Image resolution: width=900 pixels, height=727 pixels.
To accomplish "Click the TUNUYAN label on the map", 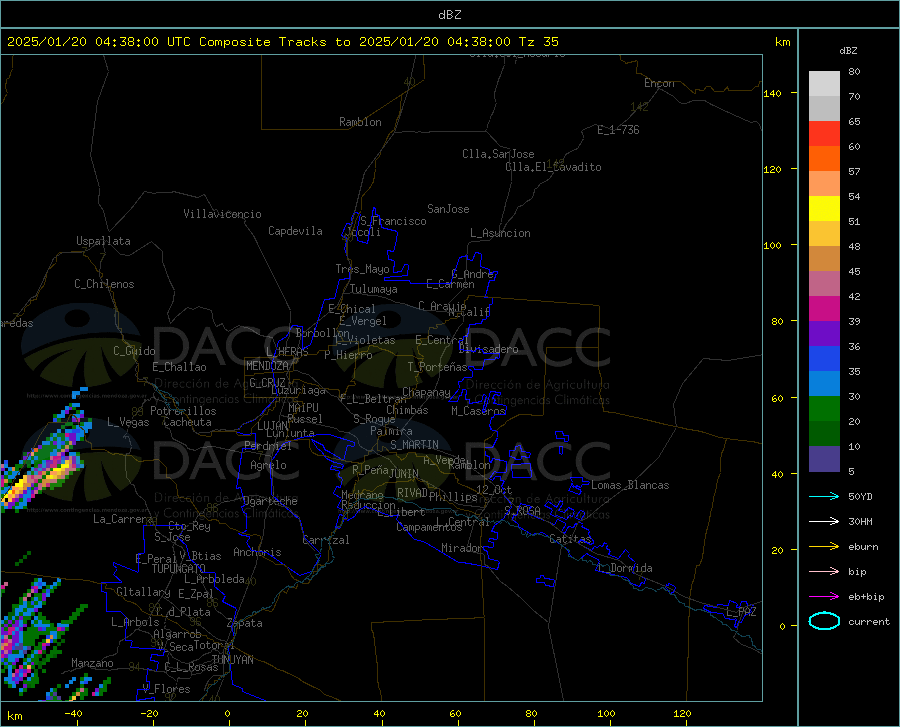I will click(232, 660).
